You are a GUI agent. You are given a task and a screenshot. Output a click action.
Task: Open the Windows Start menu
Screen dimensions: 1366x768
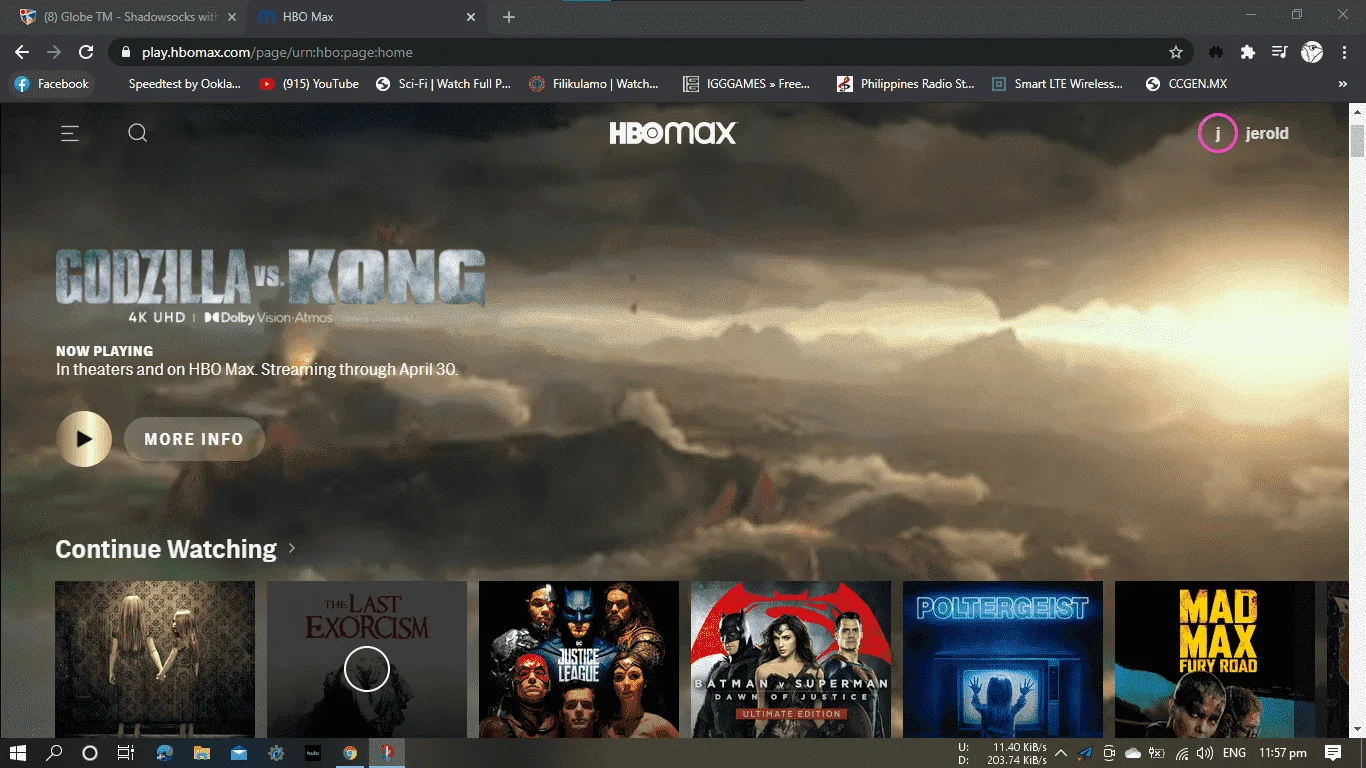(18, 753)
